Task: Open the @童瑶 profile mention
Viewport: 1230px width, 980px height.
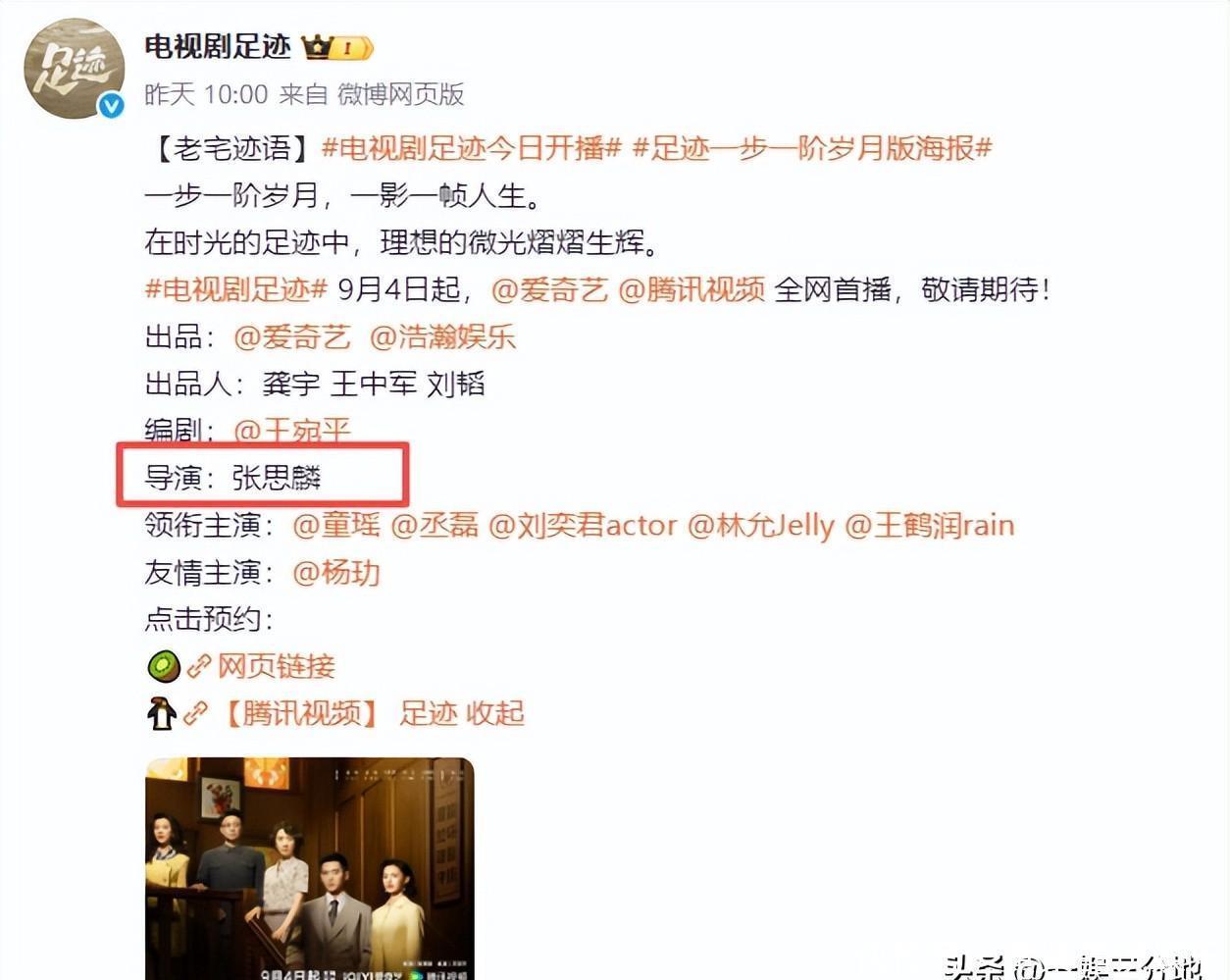Action: pos(336,525)
